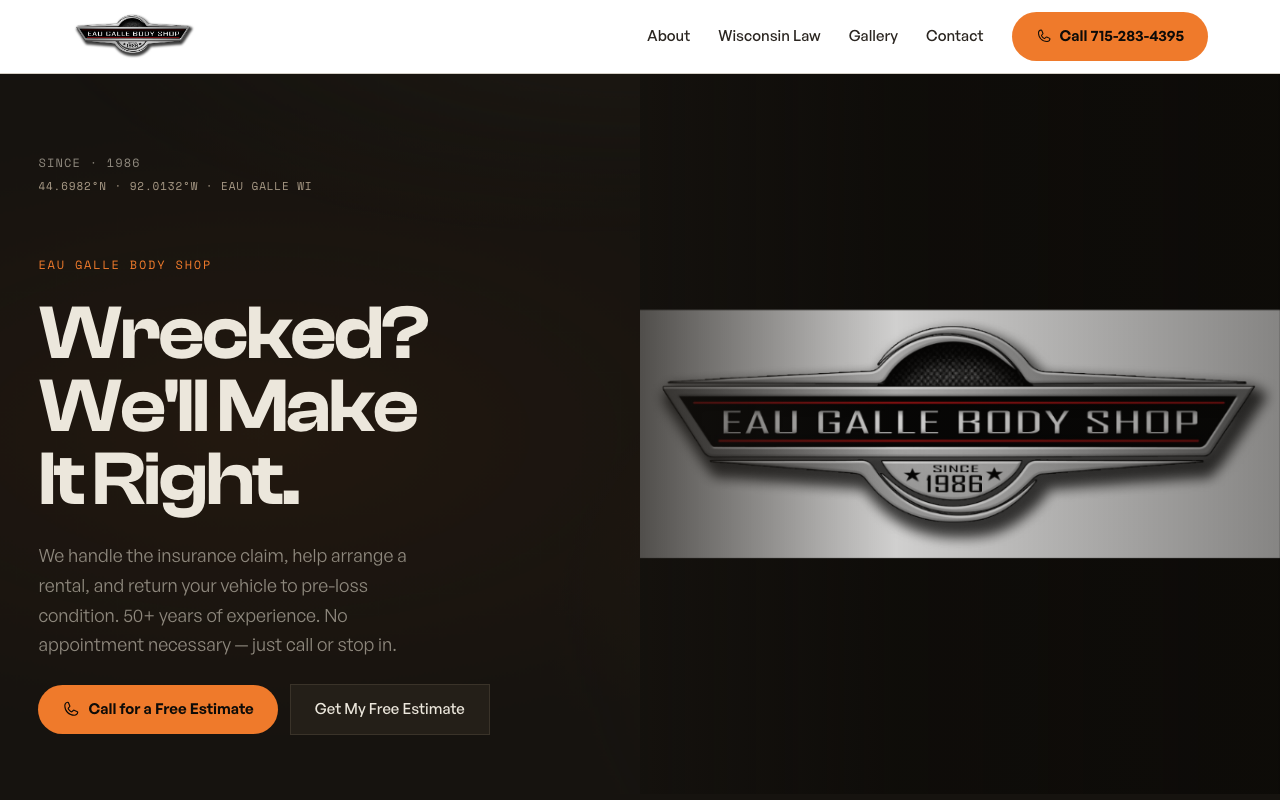Go to Wisconsin Law page
The image size is (1280, 800).
[x=769, y=36]
